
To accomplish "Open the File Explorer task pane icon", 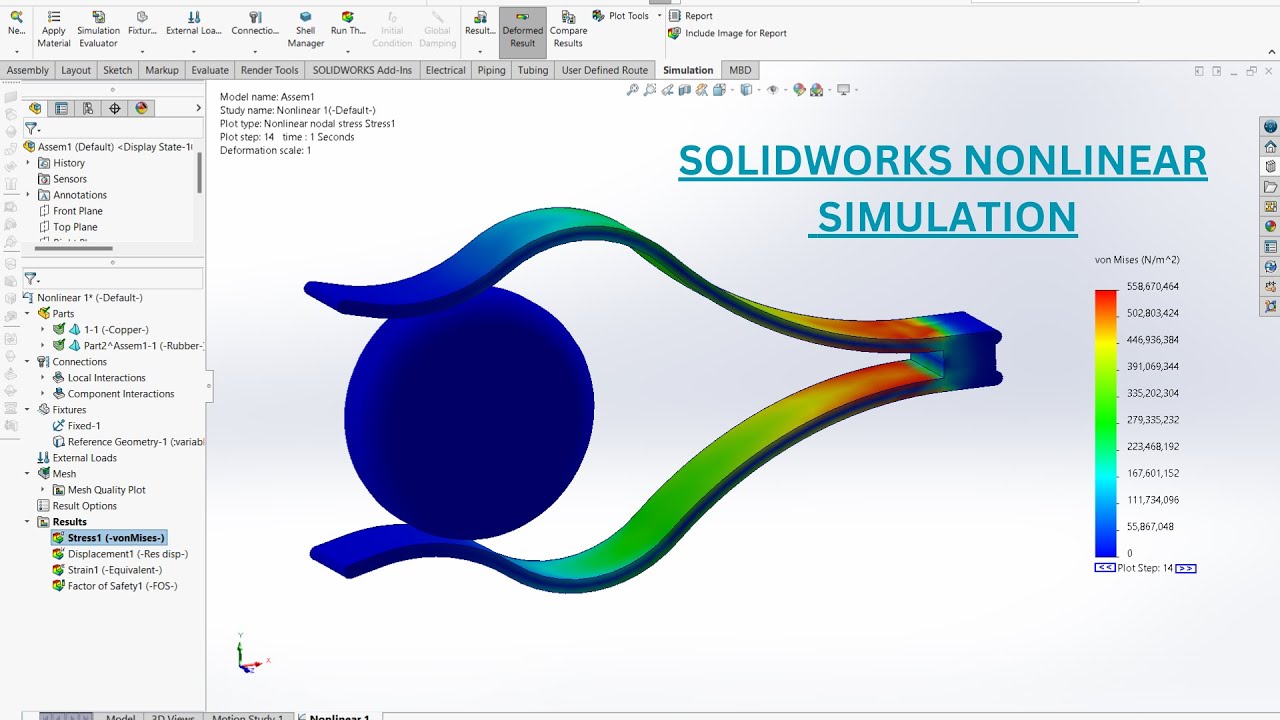I will pyautogui.click(x=1270, y=187).
